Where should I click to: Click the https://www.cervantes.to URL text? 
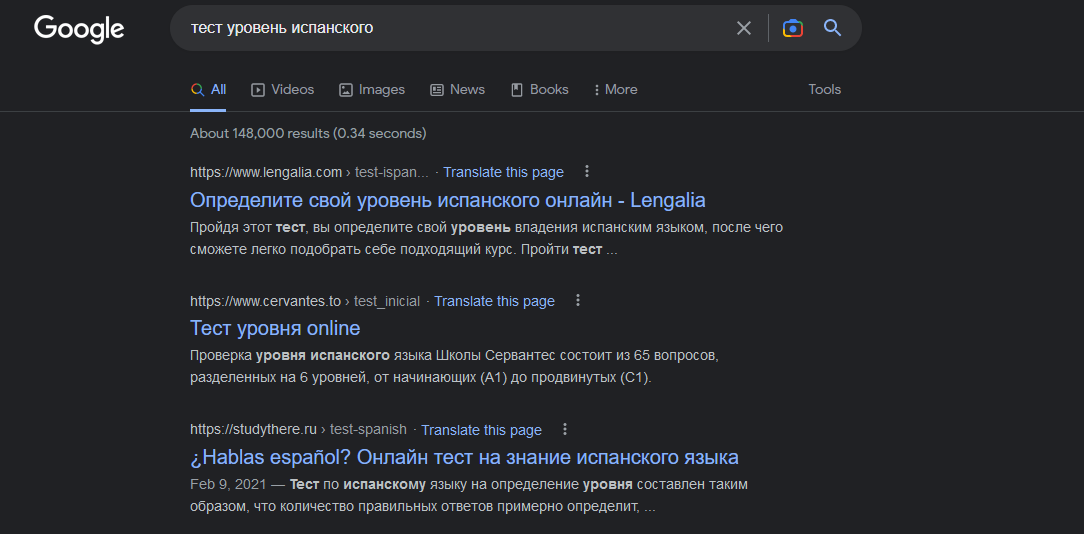point(265,302)
